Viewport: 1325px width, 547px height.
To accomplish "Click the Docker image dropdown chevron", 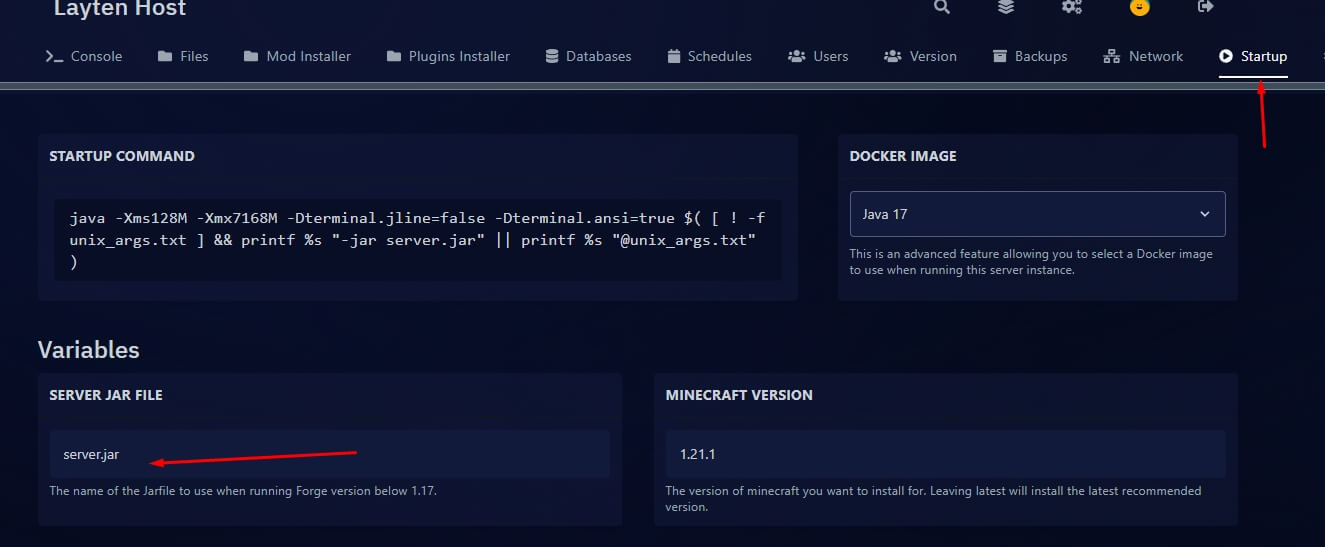I will 1205,214.
